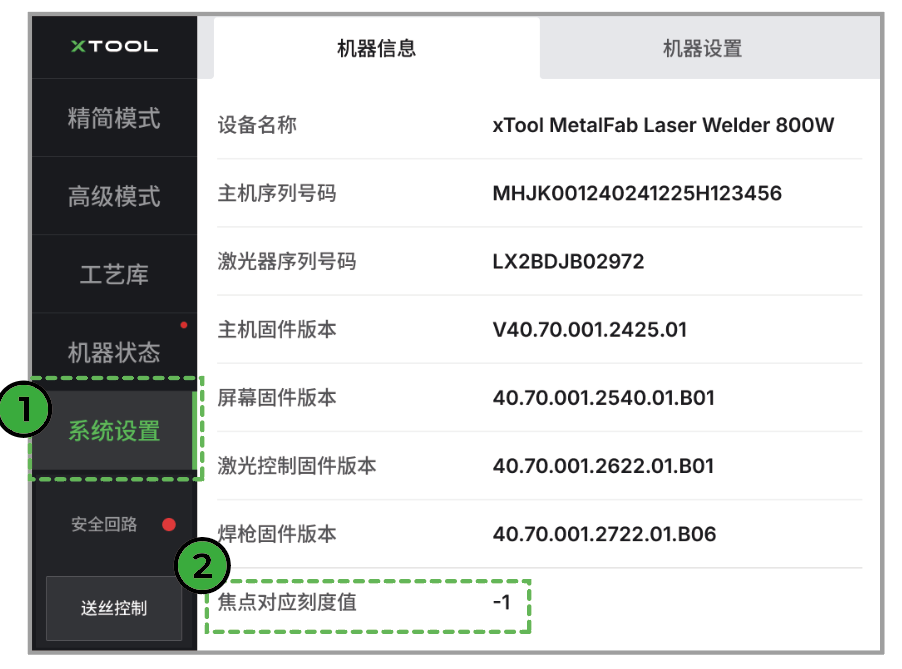Click the red notification dot on 机器状态
Image resolution: width=902 pixels, height=669 pixels.
click(x=183, y=325)
